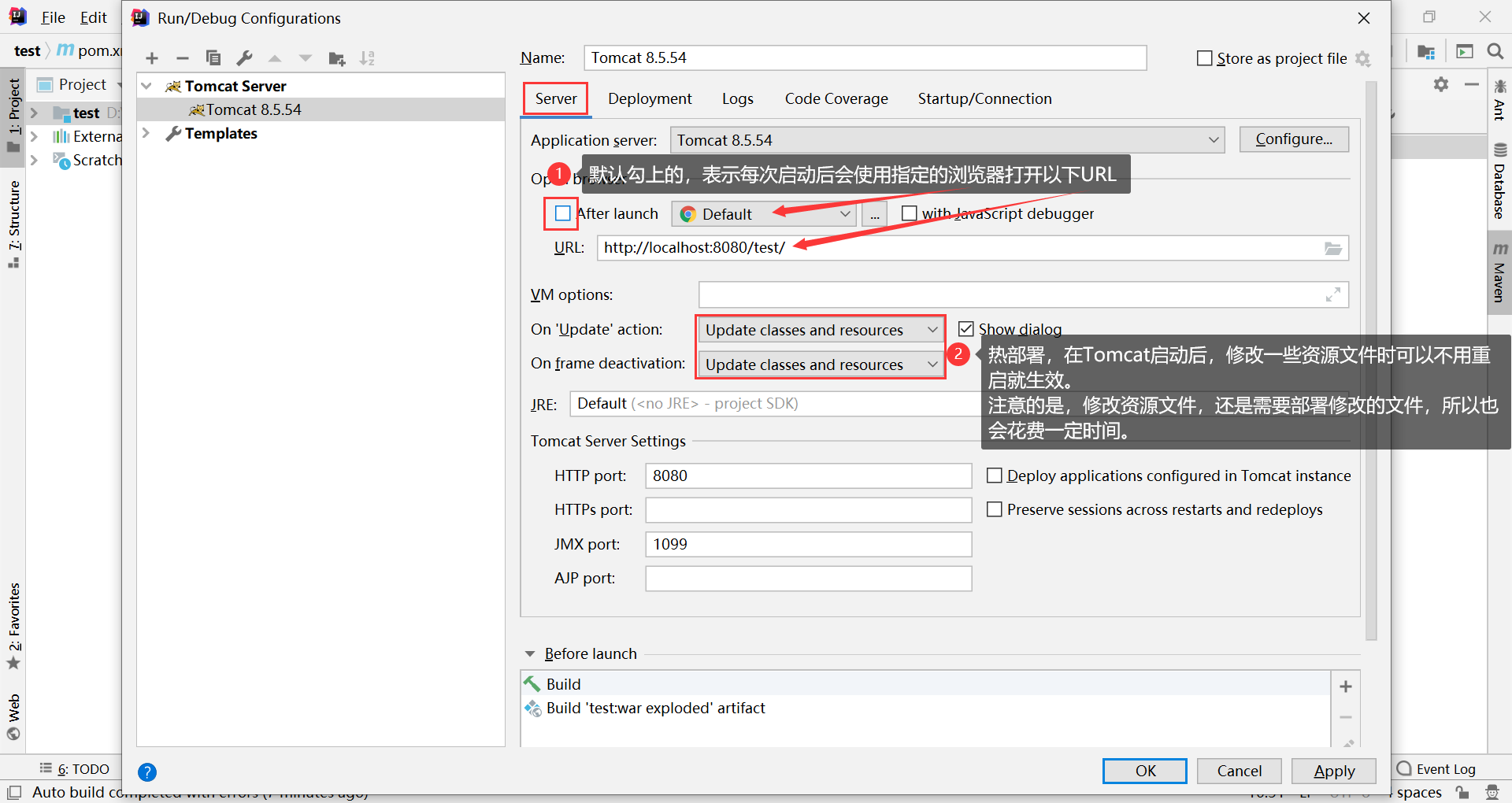Uncheck Show dialog checkbox
Screen dimensions: 1512x803
click(x=965, y=329)
